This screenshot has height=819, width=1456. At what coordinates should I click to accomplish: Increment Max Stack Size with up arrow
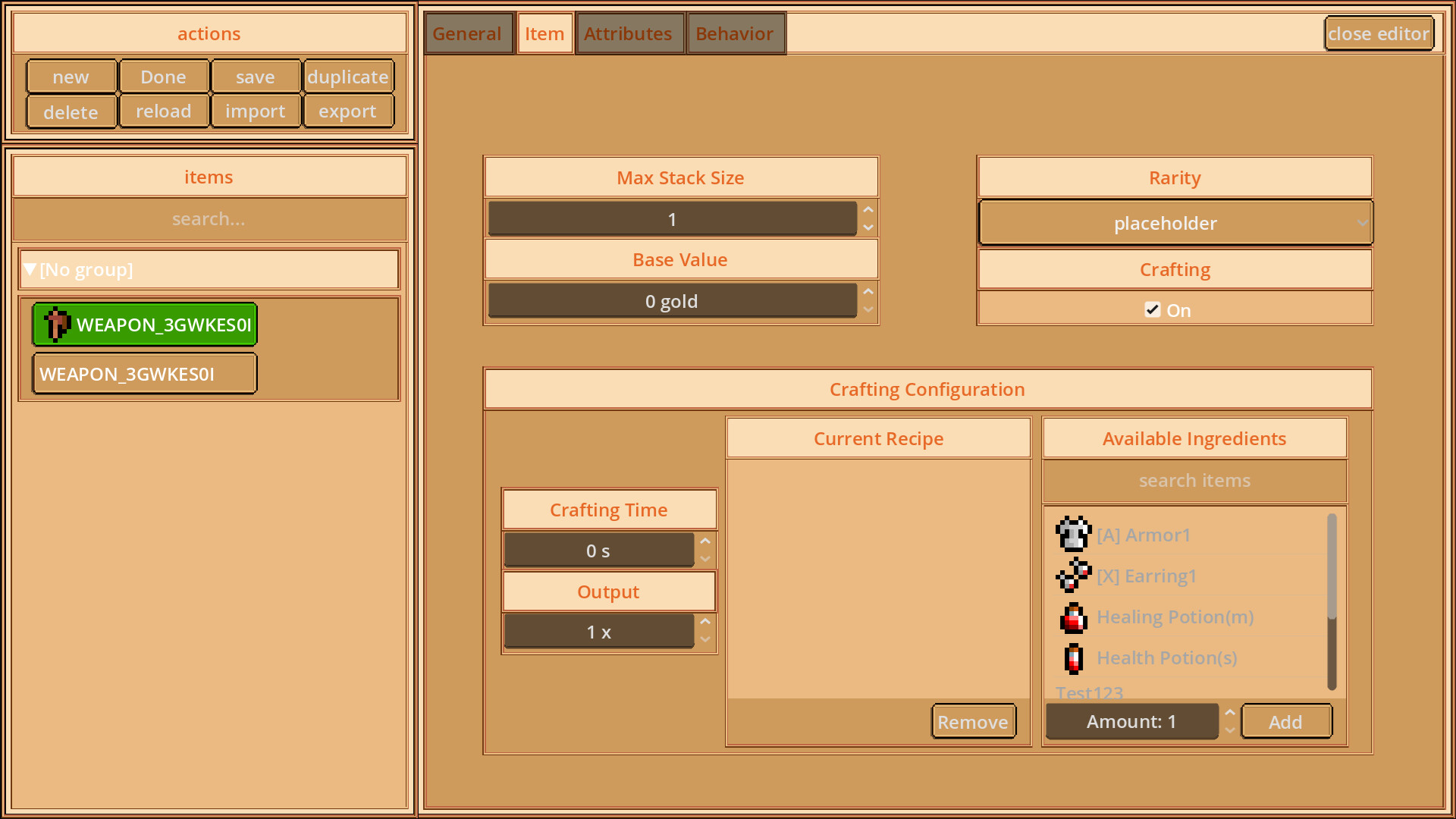tap(868, 210)
